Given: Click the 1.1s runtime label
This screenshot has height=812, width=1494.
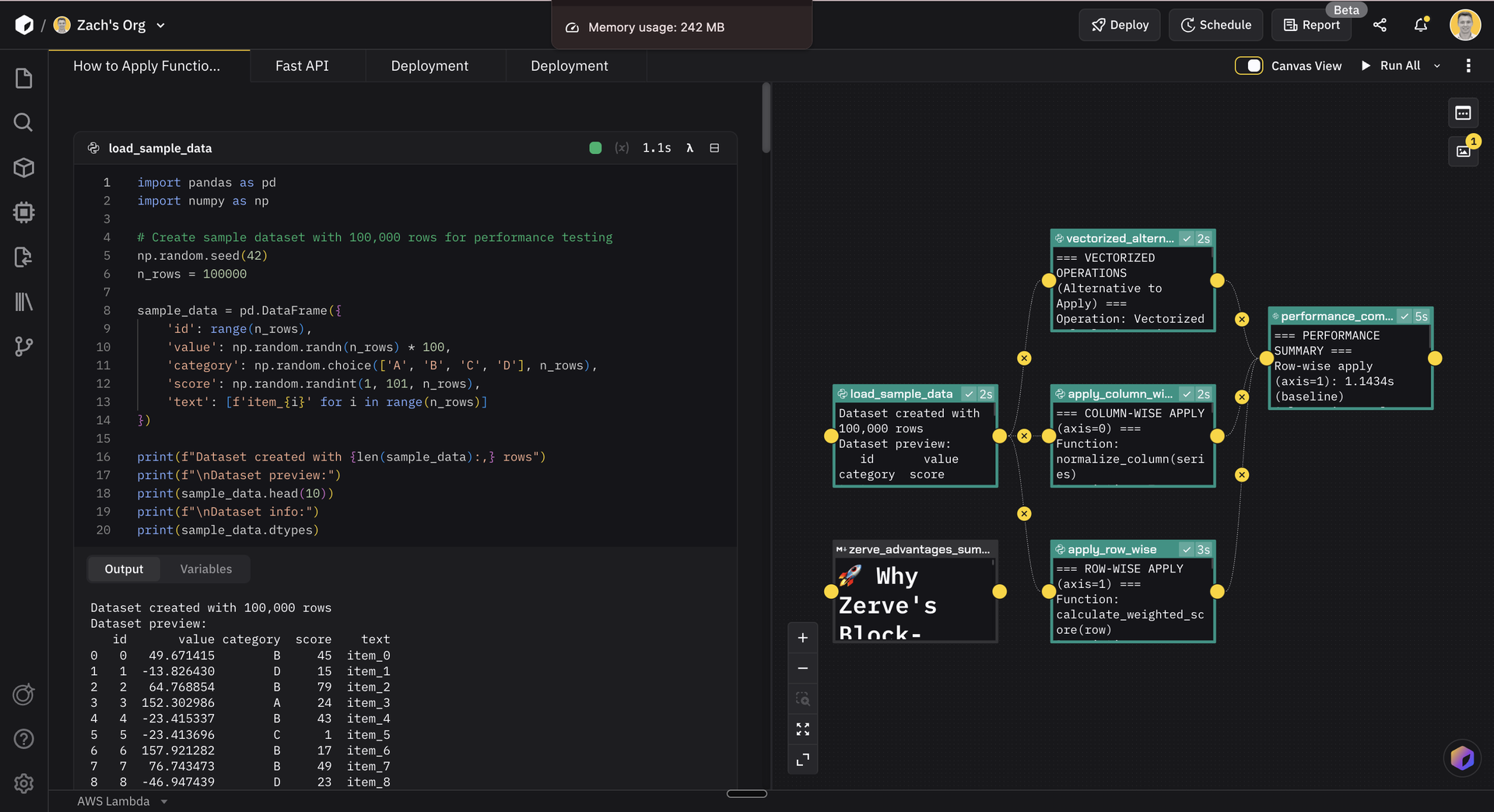Looking at the screenshot, I should [x=657, y=148].
